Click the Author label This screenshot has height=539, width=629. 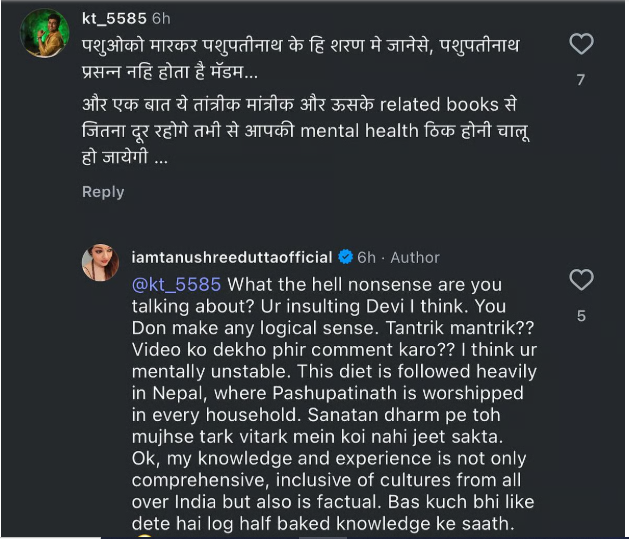click(414, 257)
